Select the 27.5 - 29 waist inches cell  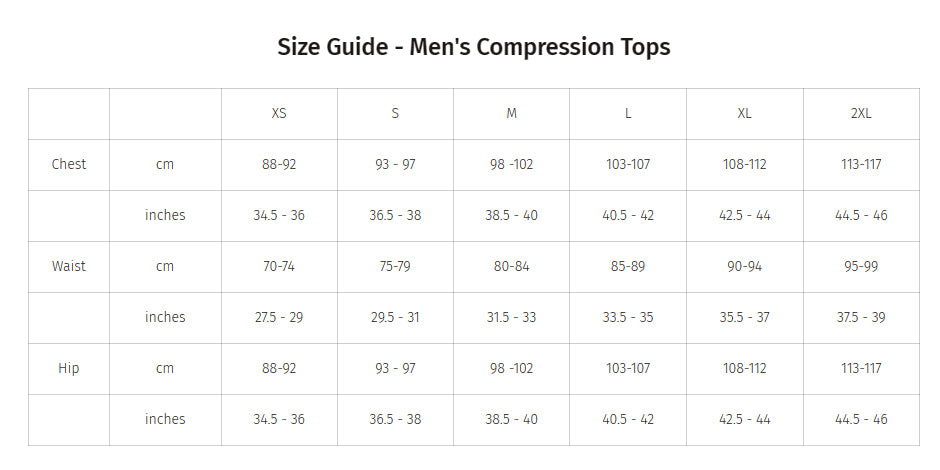coord(279,317)
